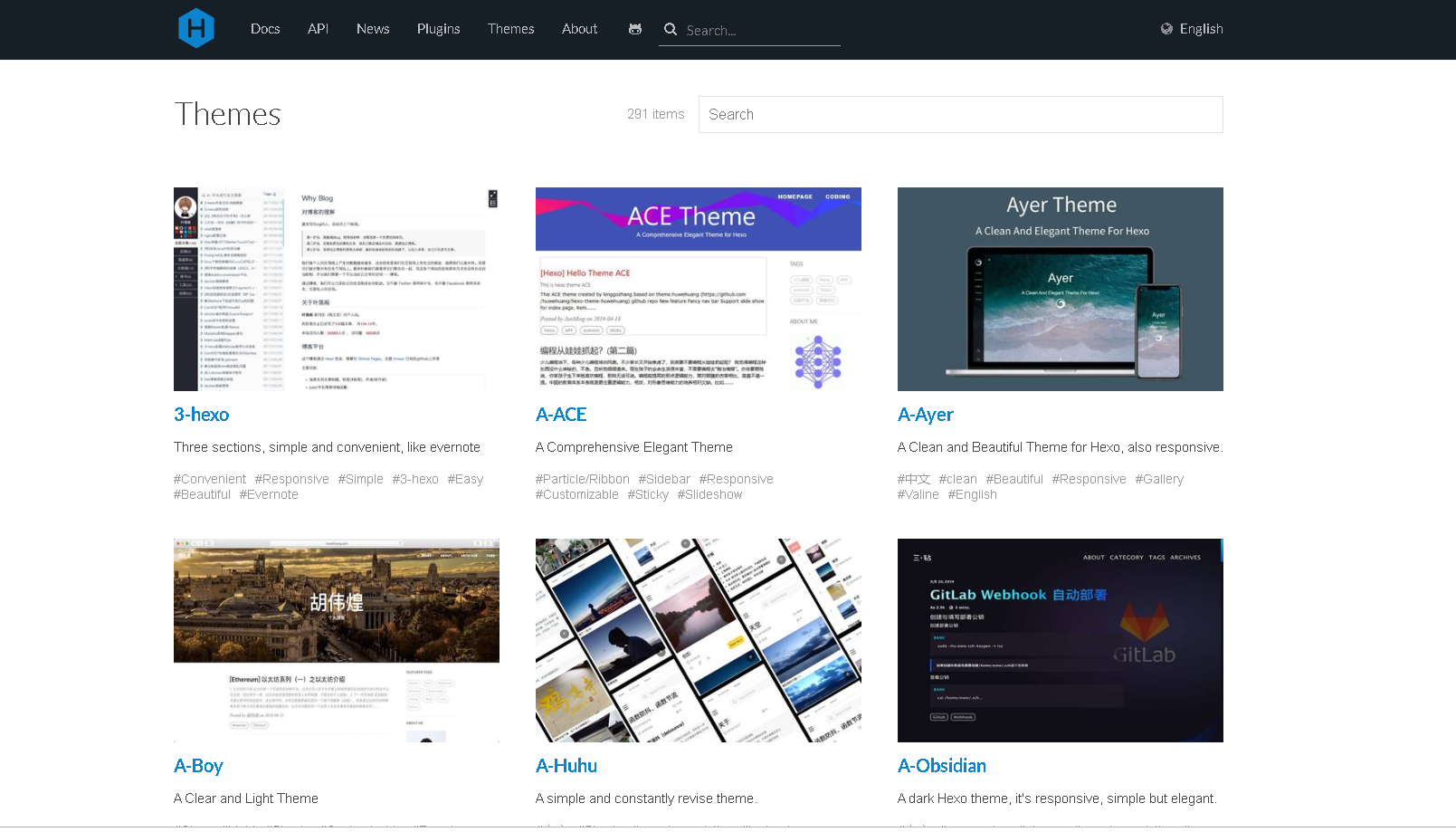Filter by the #Particle/Ribbon tag
The image size is (1456, 832).
pyautogui.click(x=583, y=479)
